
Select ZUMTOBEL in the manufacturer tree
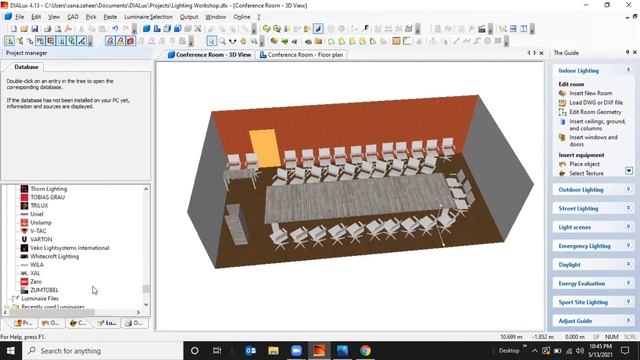pos(44,290)
